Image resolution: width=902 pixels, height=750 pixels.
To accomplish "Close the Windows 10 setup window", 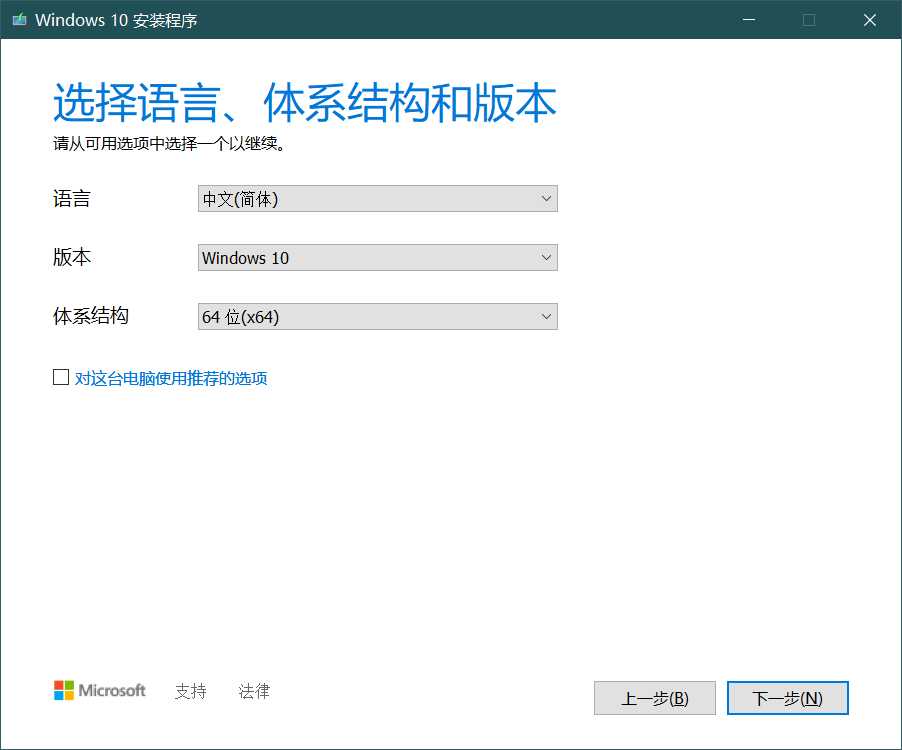I will coord(870,20).
